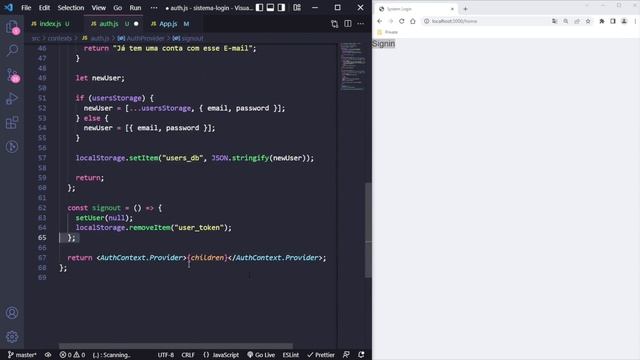Click the editor vertical scrollbar thumb
This screenshot has width=640, height=360.
[368, 230]
